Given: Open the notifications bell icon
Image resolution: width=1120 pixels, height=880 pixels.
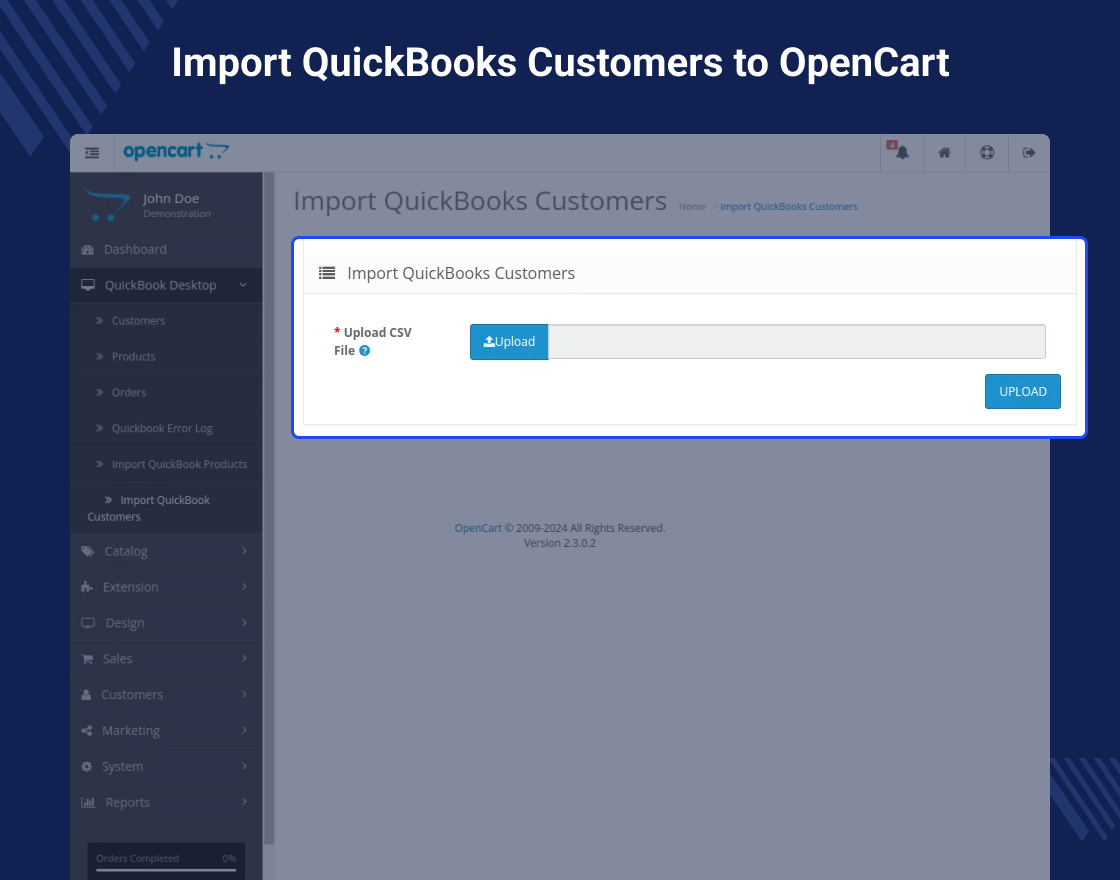Looking at the screenshot, I should point(902,152).
